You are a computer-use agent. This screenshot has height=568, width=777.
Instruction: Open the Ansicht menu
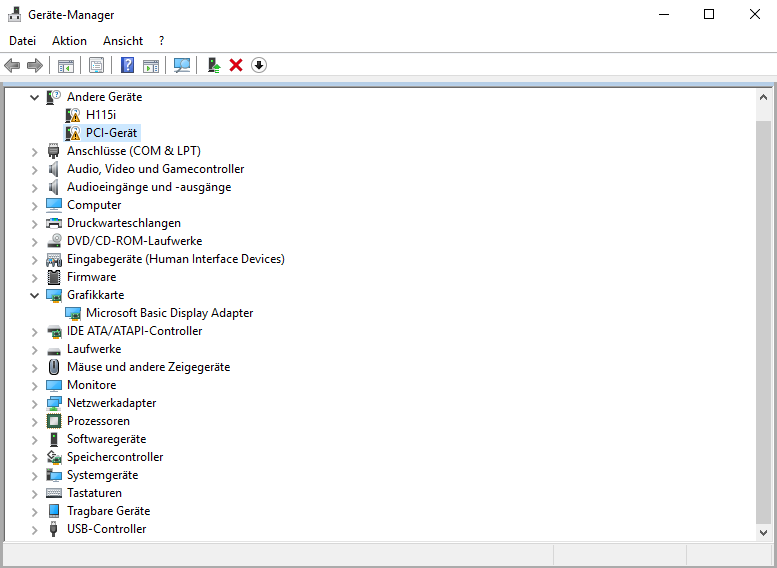click(x=123, y=41)
